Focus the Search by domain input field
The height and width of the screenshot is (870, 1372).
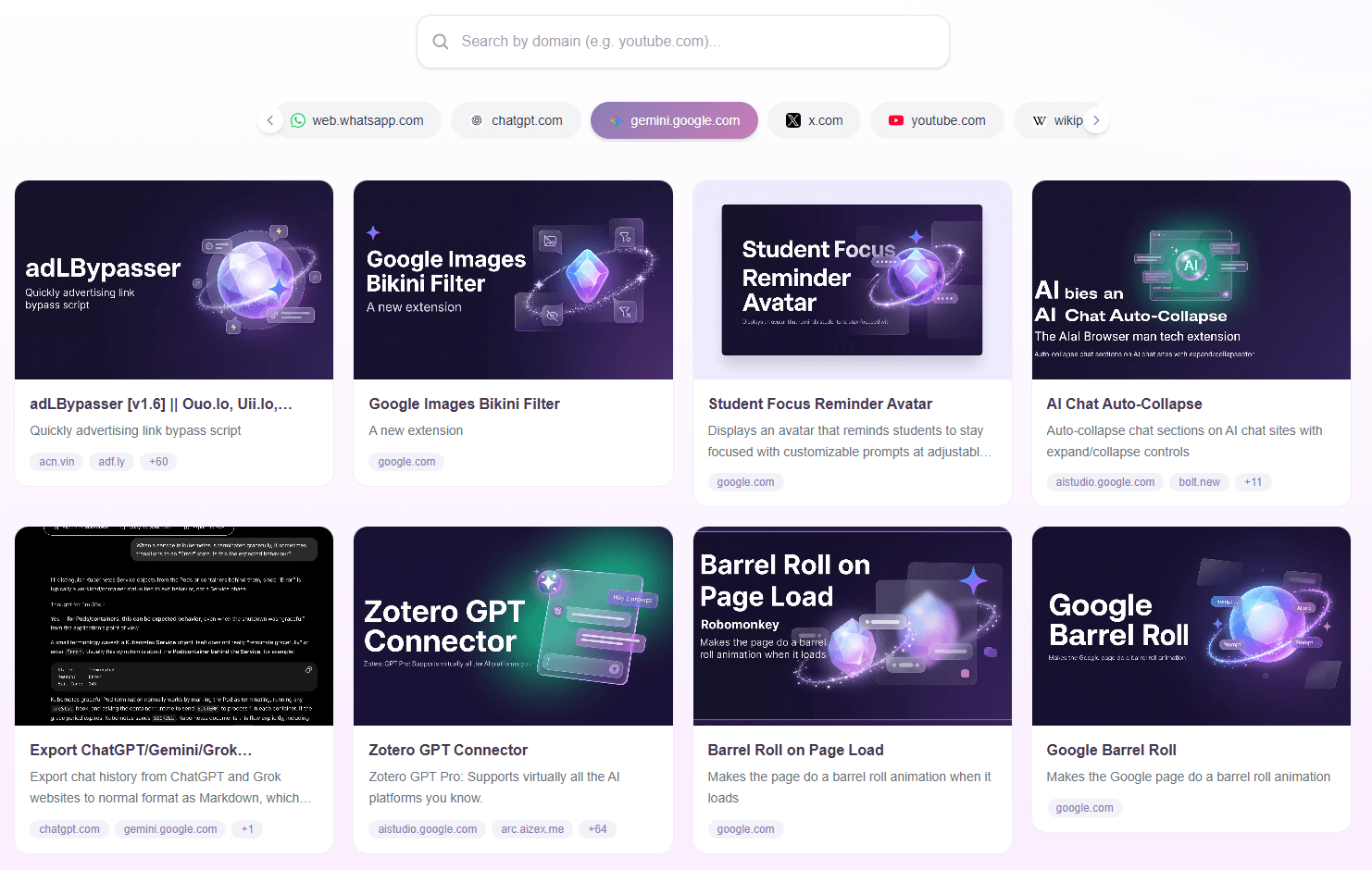click(x=683, y=42)
